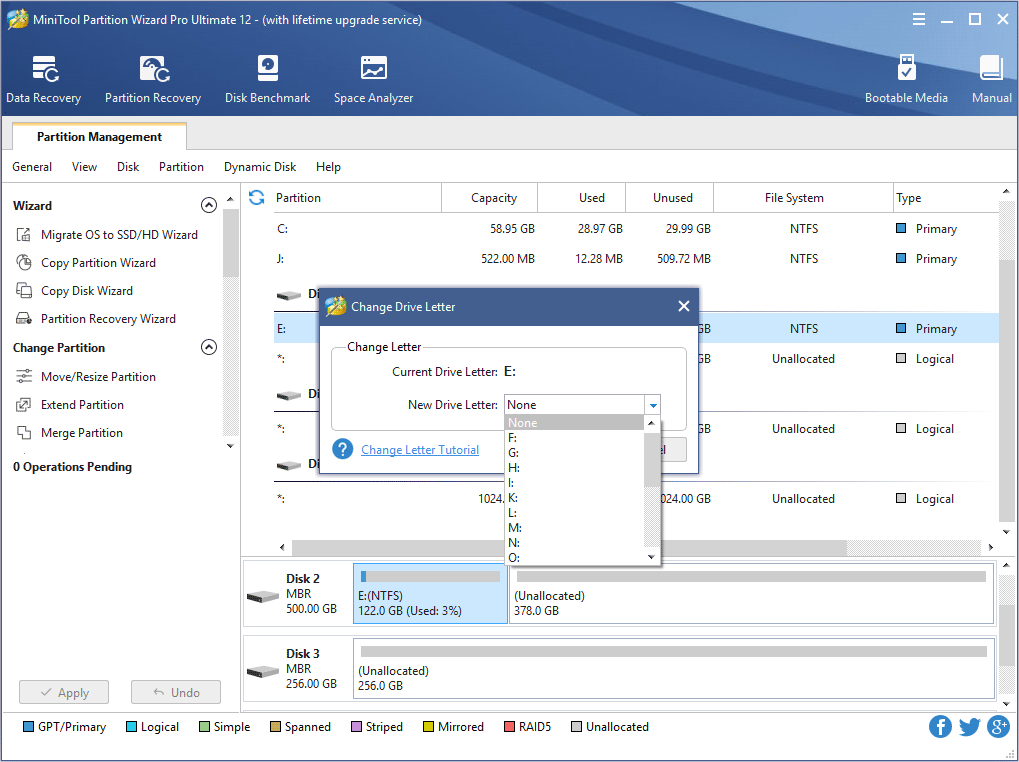1019x762 pixels.
Task: Select None in drive letter list
Action: [x=574, y=423]
